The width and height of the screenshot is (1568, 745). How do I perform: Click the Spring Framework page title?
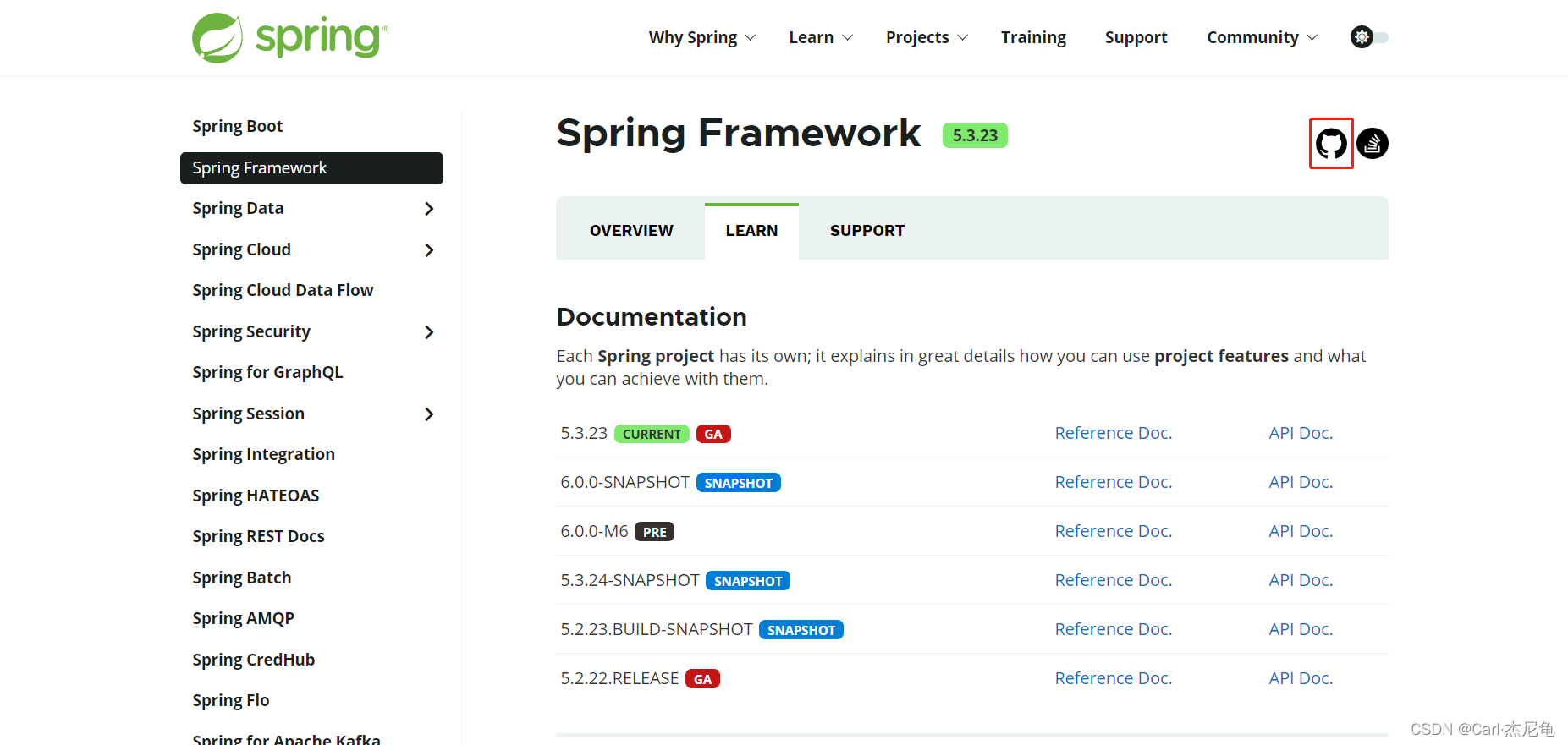click(739, 134)
